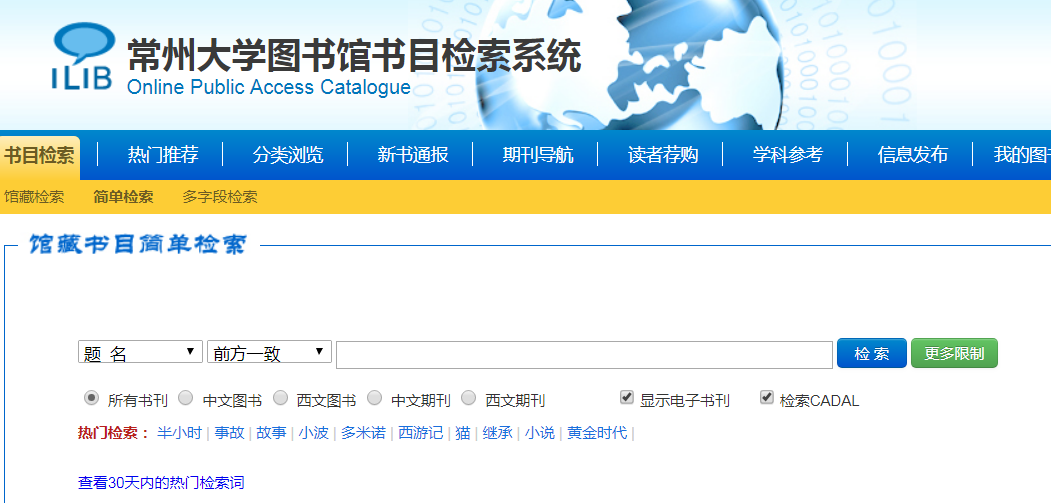Open the 读者荐购 menu item

tap(662, 155)
